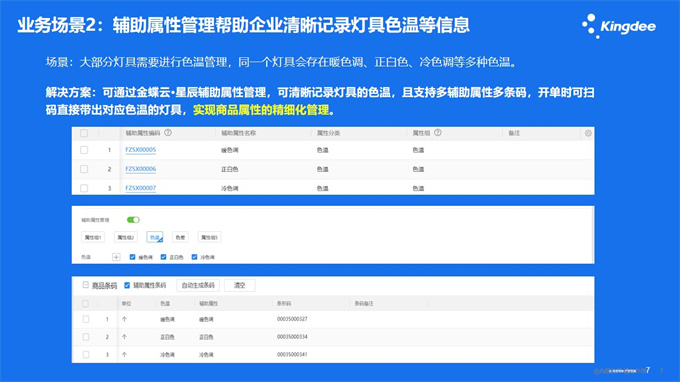Image resolution: width=680 pixels, height=382 pixels.
Task: Turn off the 辅助属性管理 switch
Action: (133, 220)
